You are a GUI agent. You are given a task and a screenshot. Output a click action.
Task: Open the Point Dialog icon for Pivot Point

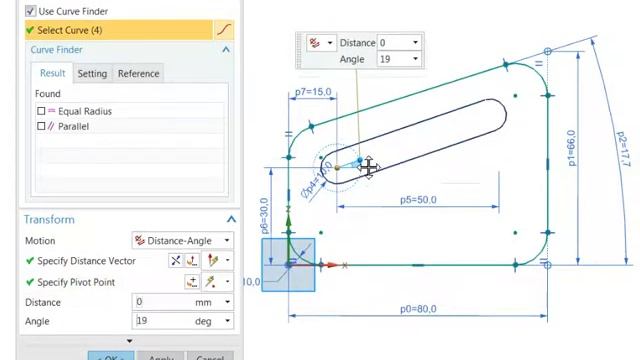192,282
